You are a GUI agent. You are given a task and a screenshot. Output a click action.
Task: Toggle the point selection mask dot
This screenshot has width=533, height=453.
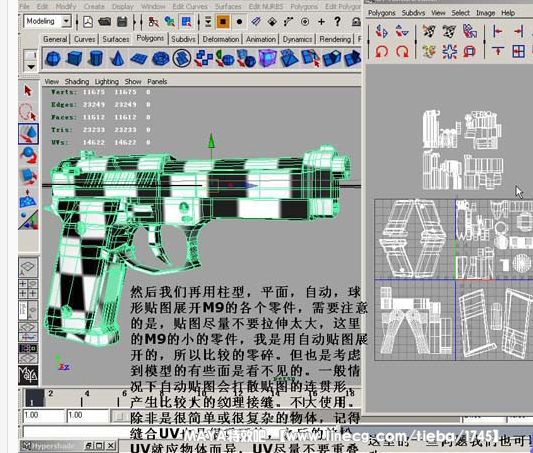pyautogui.click(x=240, y=22)
